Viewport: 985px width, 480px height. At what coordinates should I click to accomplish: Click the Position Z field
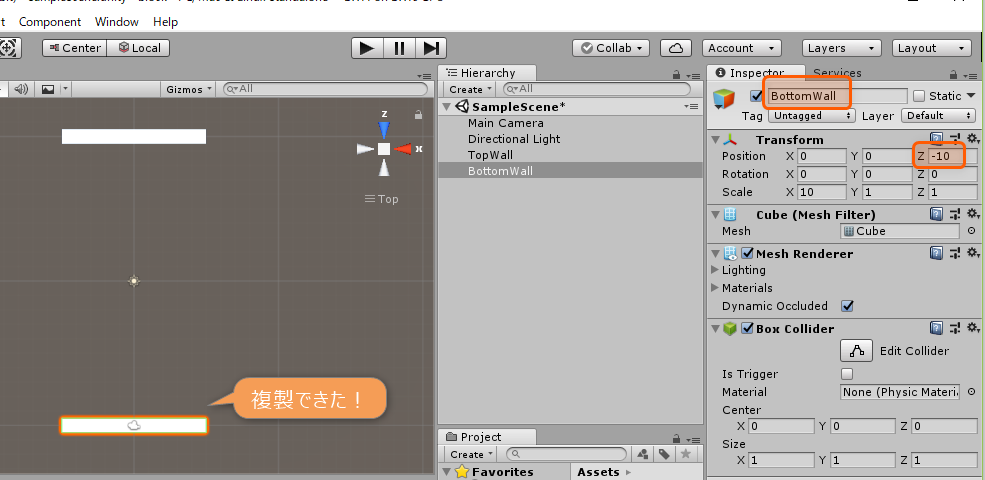[x=953, y=156]
